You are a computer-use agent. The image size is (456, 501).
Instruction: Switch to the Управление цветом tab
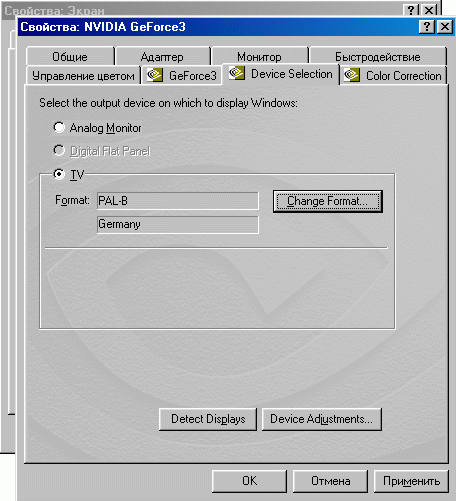(x=83, y=76)
